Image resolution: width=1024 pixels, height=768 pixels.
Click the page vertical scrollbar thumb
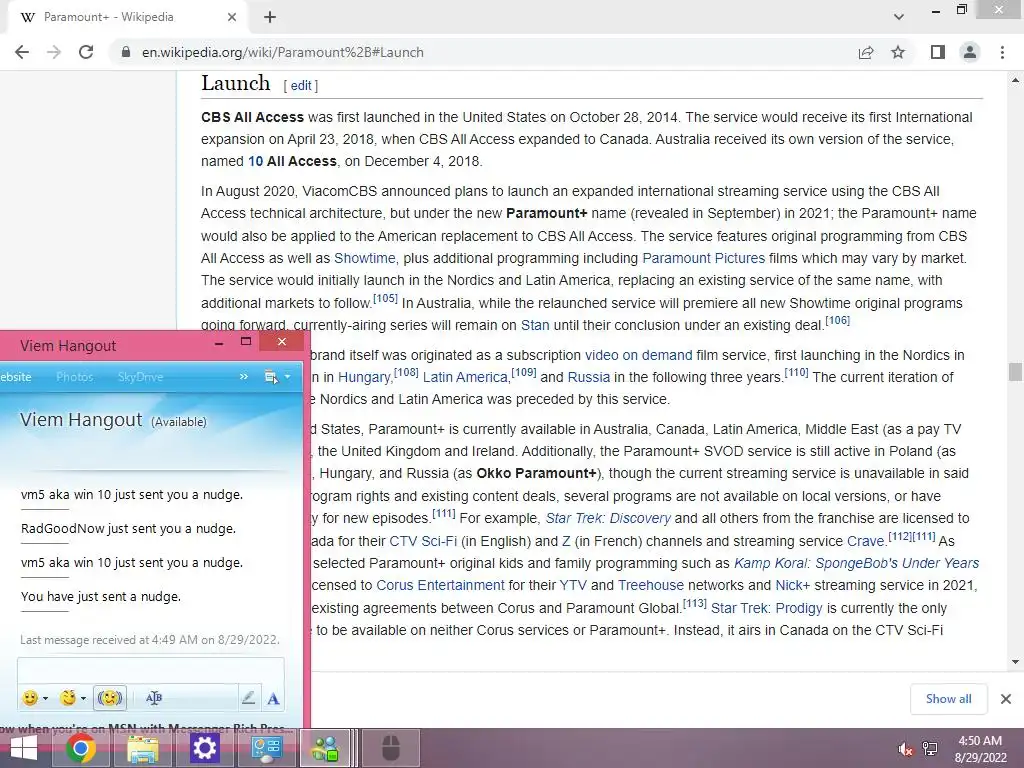[1015, 372]
